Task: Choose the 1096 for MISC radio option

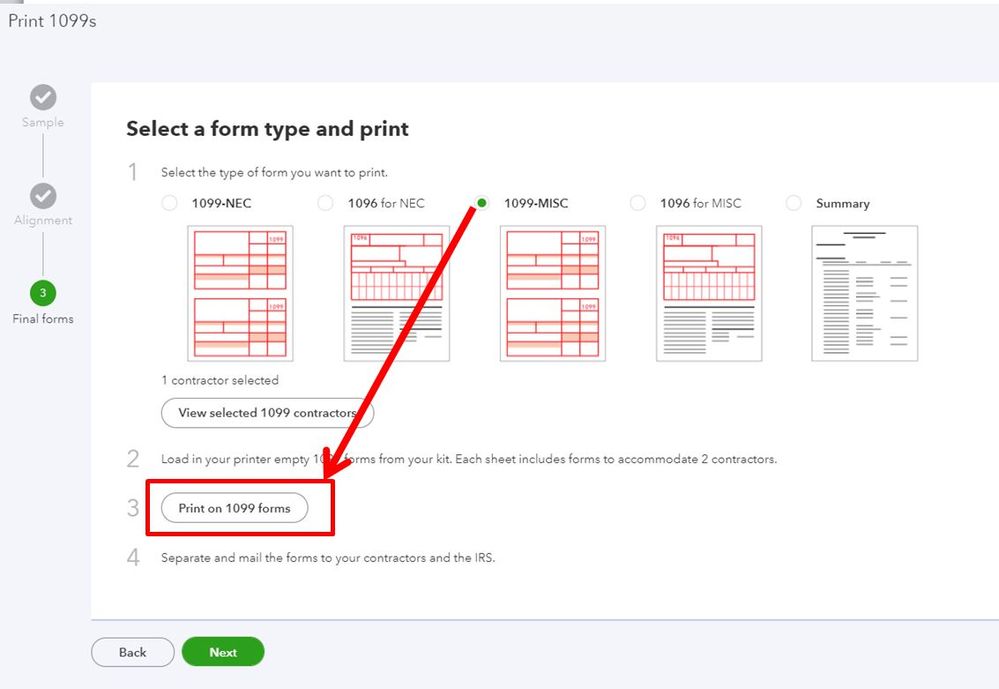Action: click(638, 203)
